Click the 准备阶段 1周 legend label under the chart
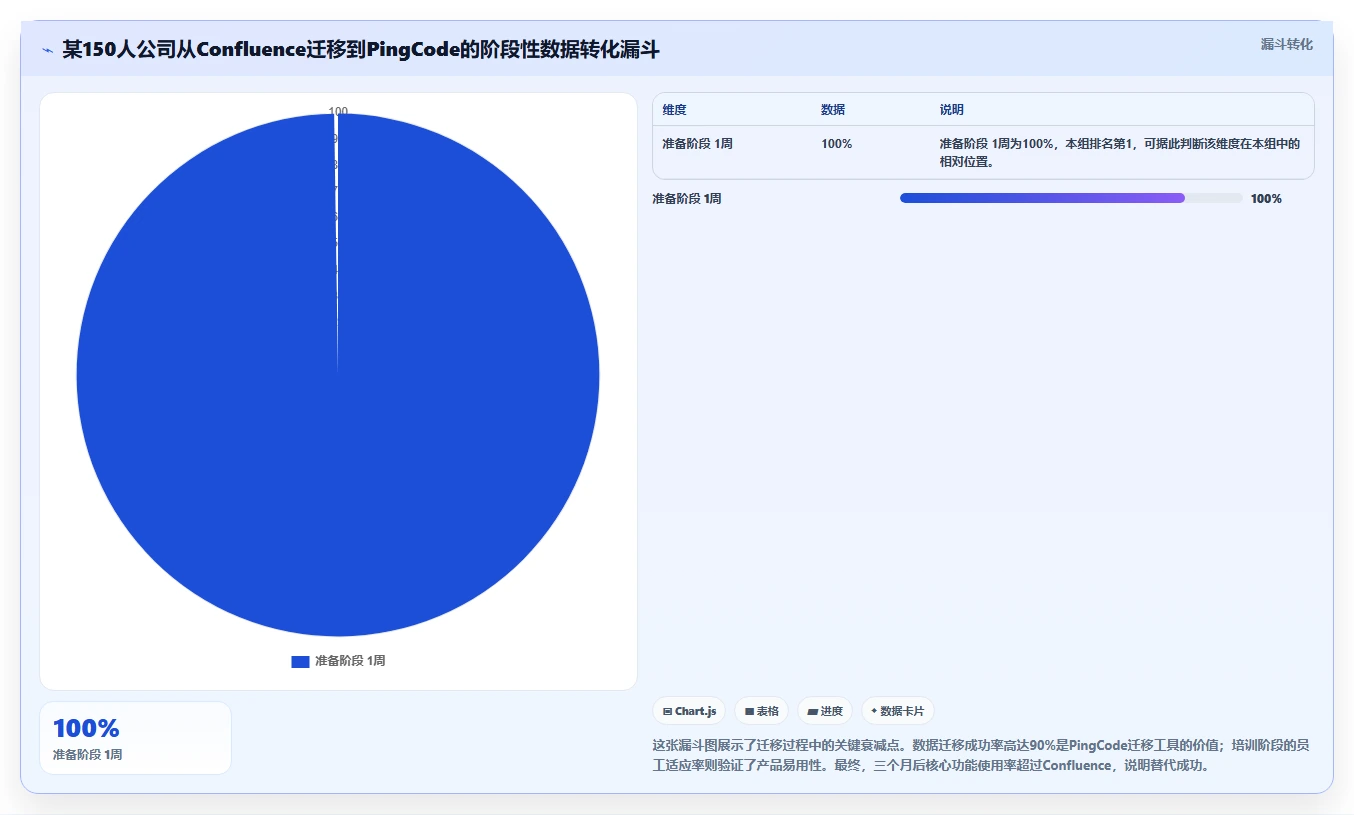Viewport: 1354px width, 815px height. point(350,661)
